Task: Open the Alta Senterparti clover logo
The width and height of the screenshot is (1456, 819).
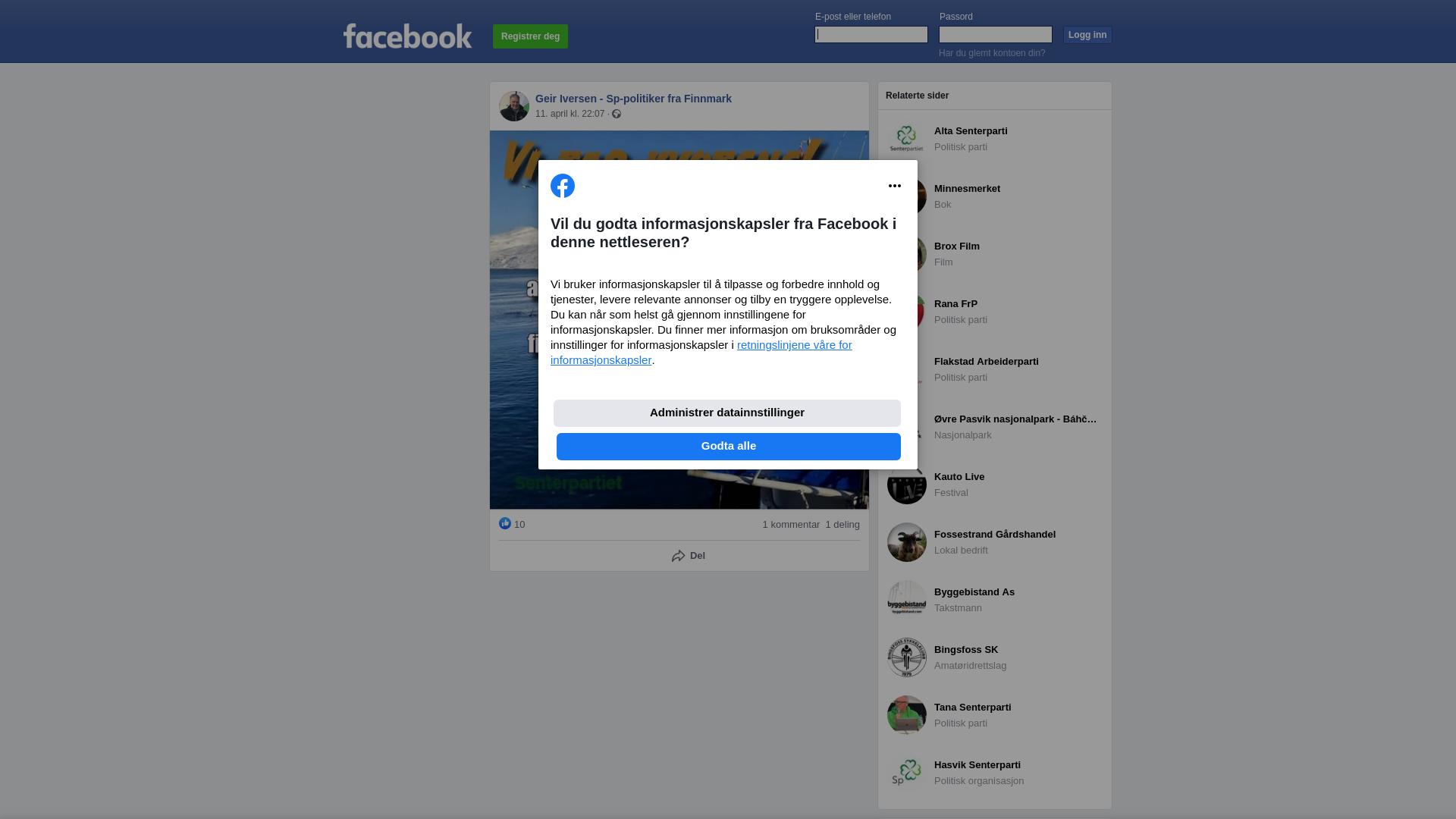Action: point(907,139)
